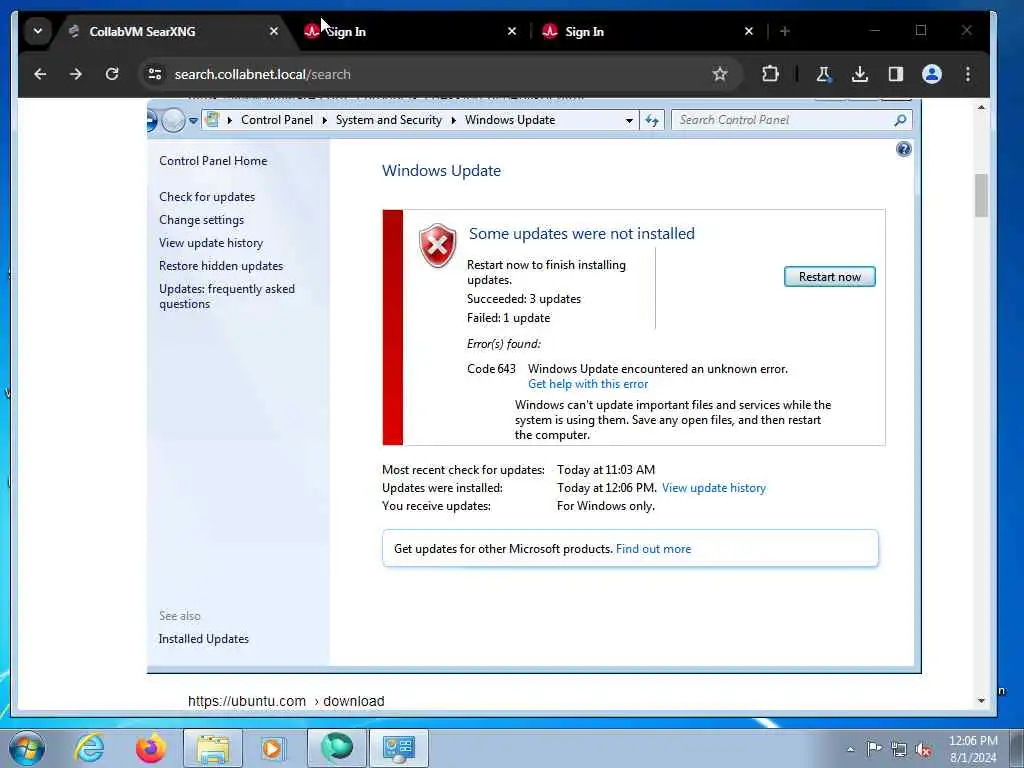This screenshot has width=1024, height=768.
Task: Expand arrow after Control Panel breadcrumb
Action: 325,120
